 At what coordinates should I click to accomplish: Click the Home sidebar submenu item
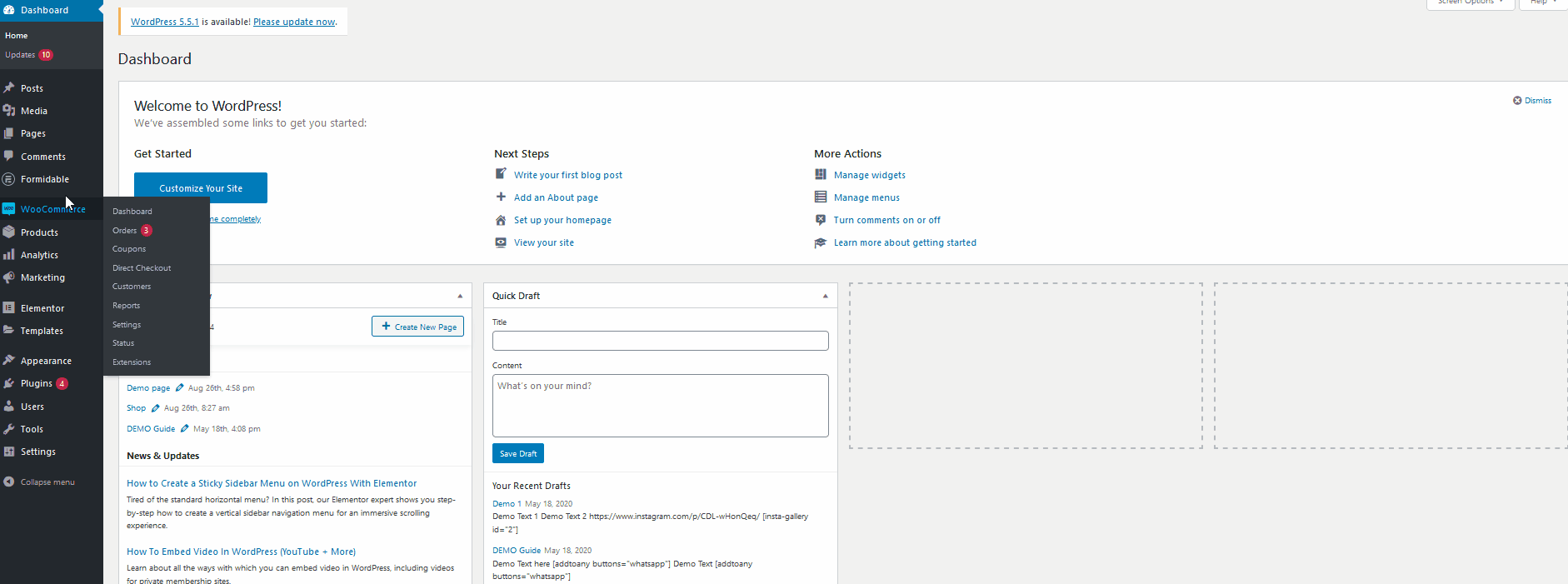tap(17, 36)
